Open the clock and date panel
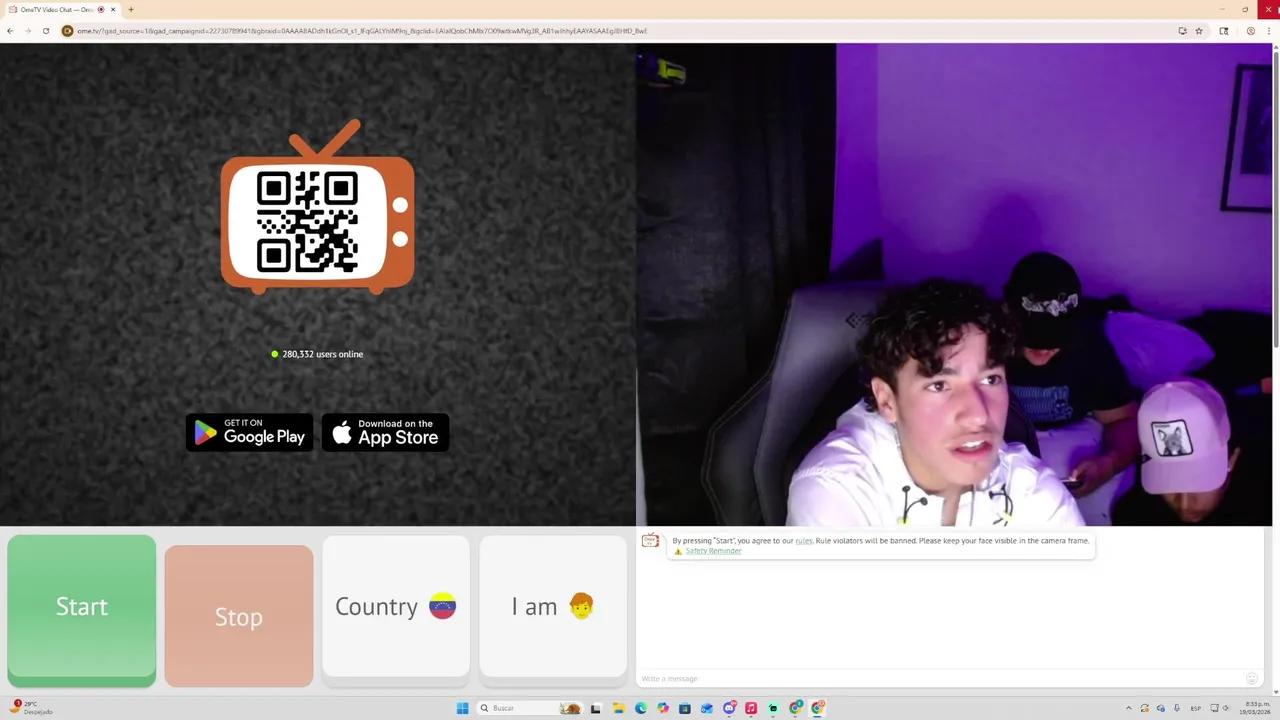1280x720 pixels. tap(1255, 708)
